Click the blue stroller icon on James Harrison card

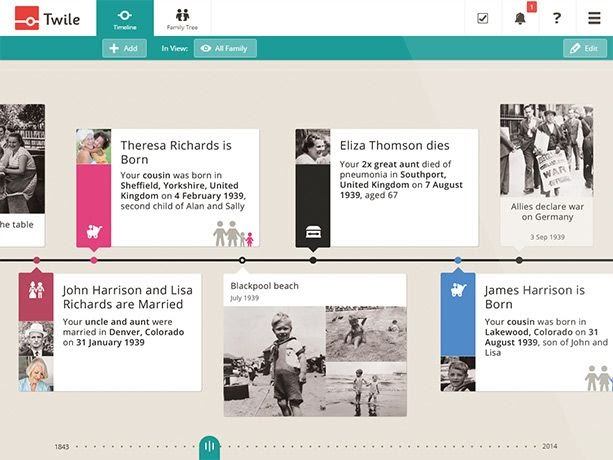pyautogui.click(x=458, y=291)
